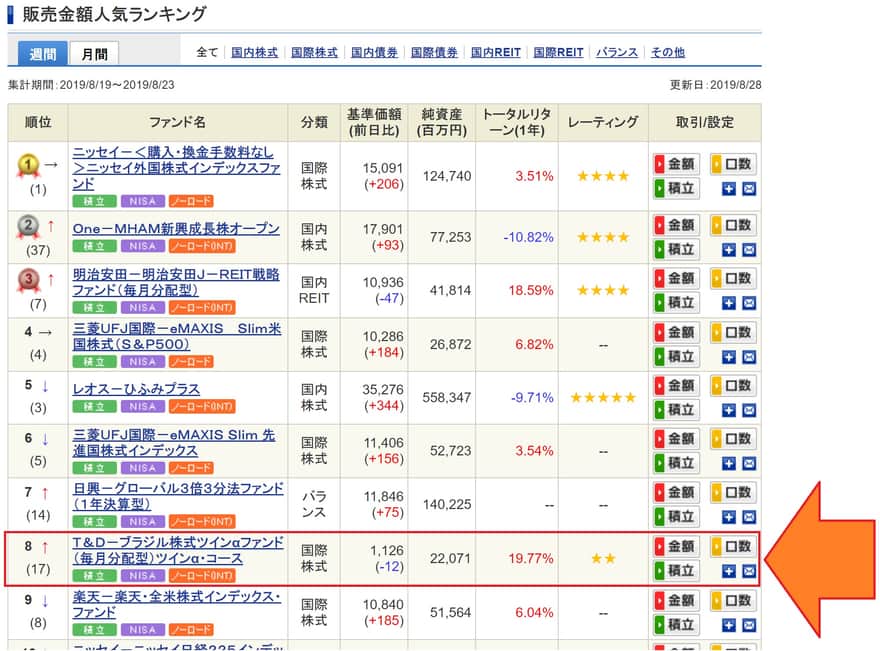
Task: Click plus icon in グローバル3倍3分法ファンド row
Action: (728, 517)
